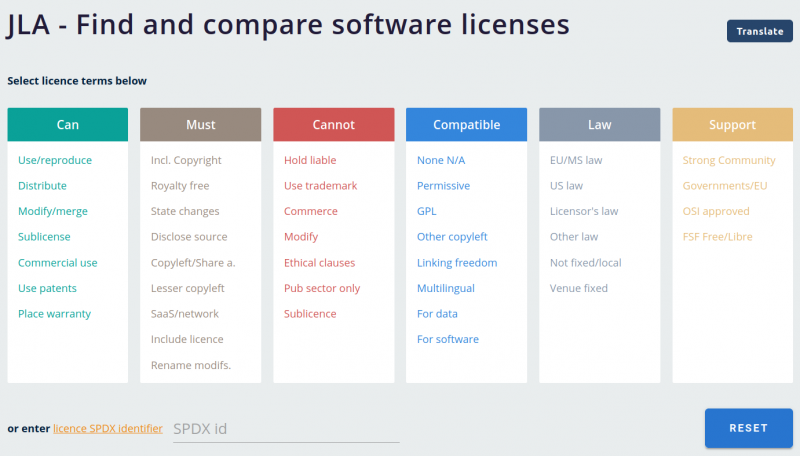Screen dimensions: 800x456
Task: Enable the Disclose source requirement
Action: click(x=189, y=237)
